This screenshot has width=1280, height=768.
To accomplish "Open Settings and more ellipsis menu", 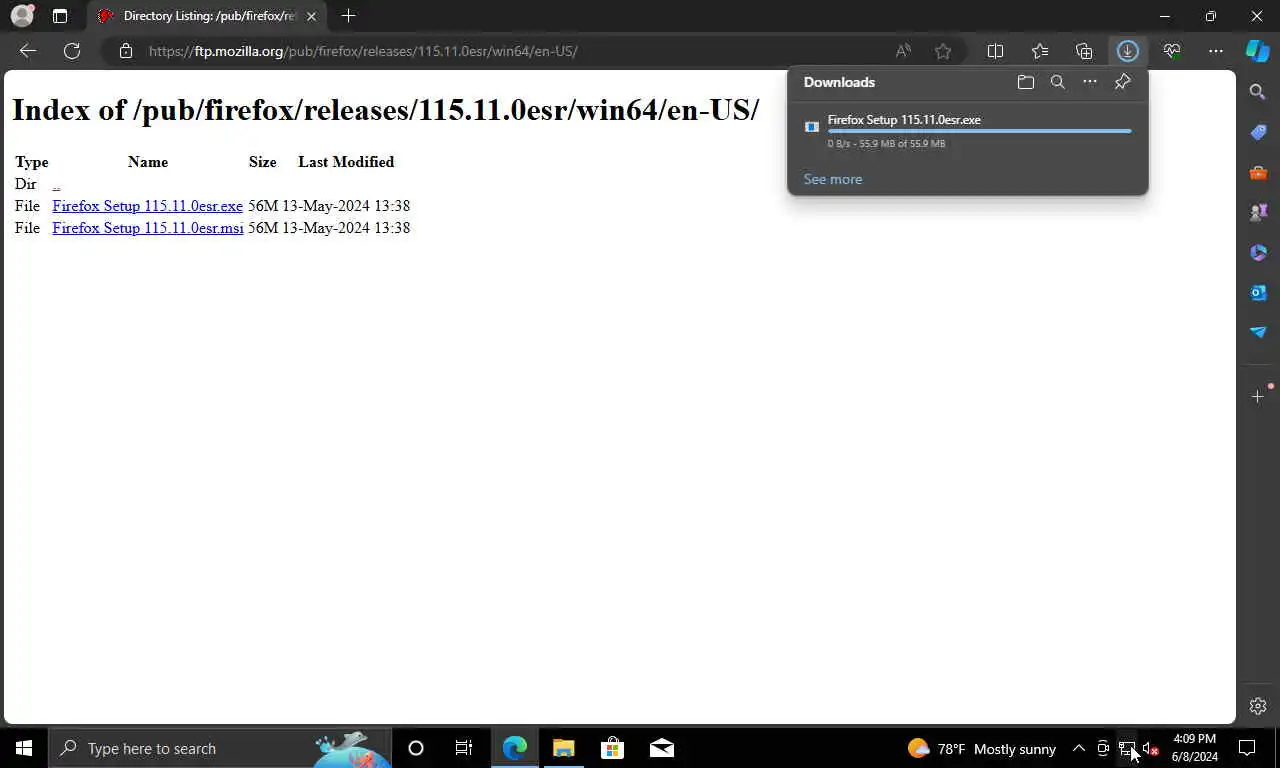I will pyautogui.click(x=1216, y=51).
